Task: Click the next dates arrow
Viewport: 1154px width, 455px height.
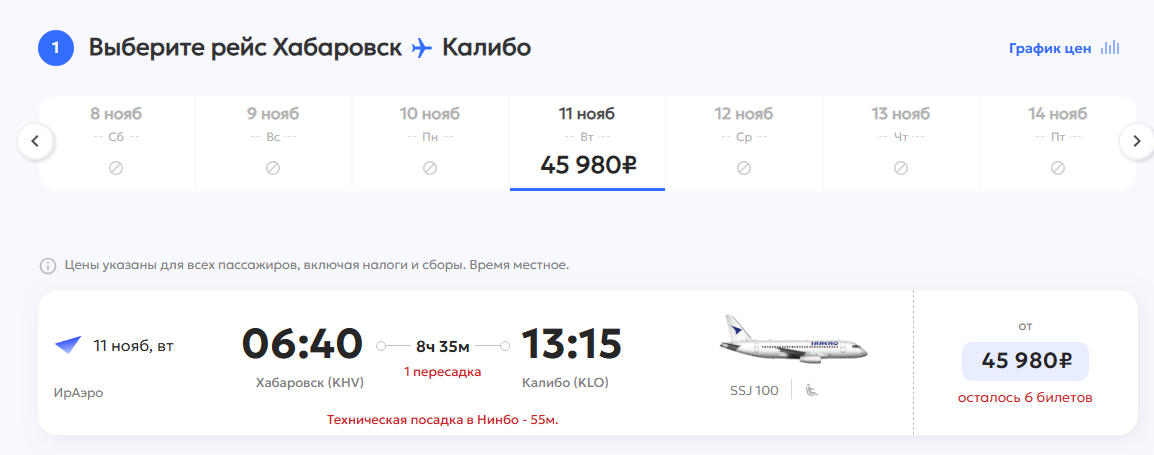Action: (x=1136, y=141)
